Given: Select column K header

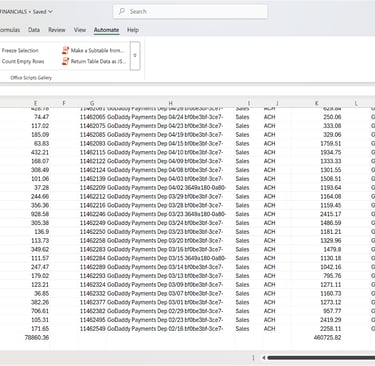Looking at the screenshot, I should pyautogui.click(x=317, y=103).
